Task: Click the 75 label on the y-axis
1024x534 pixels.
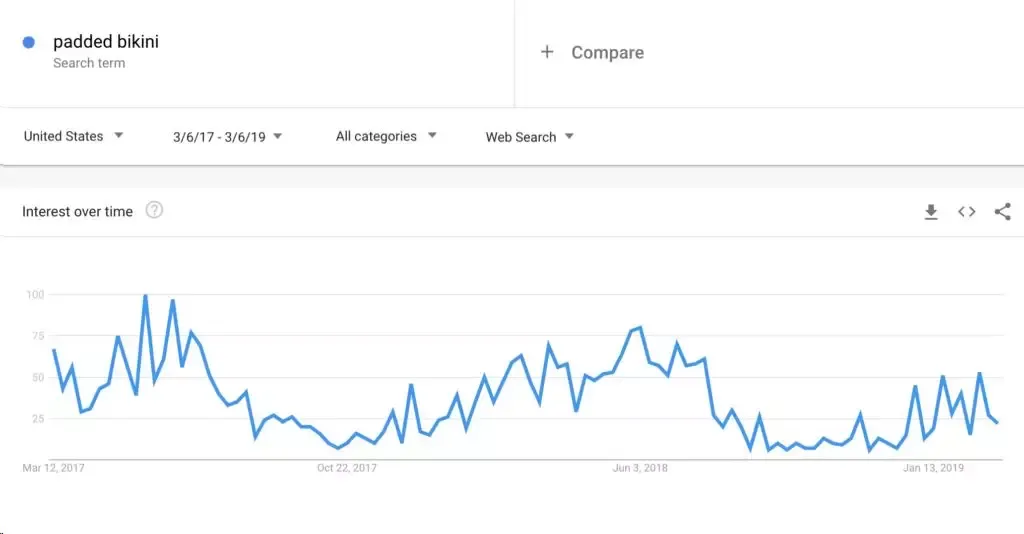Action: 37,336
